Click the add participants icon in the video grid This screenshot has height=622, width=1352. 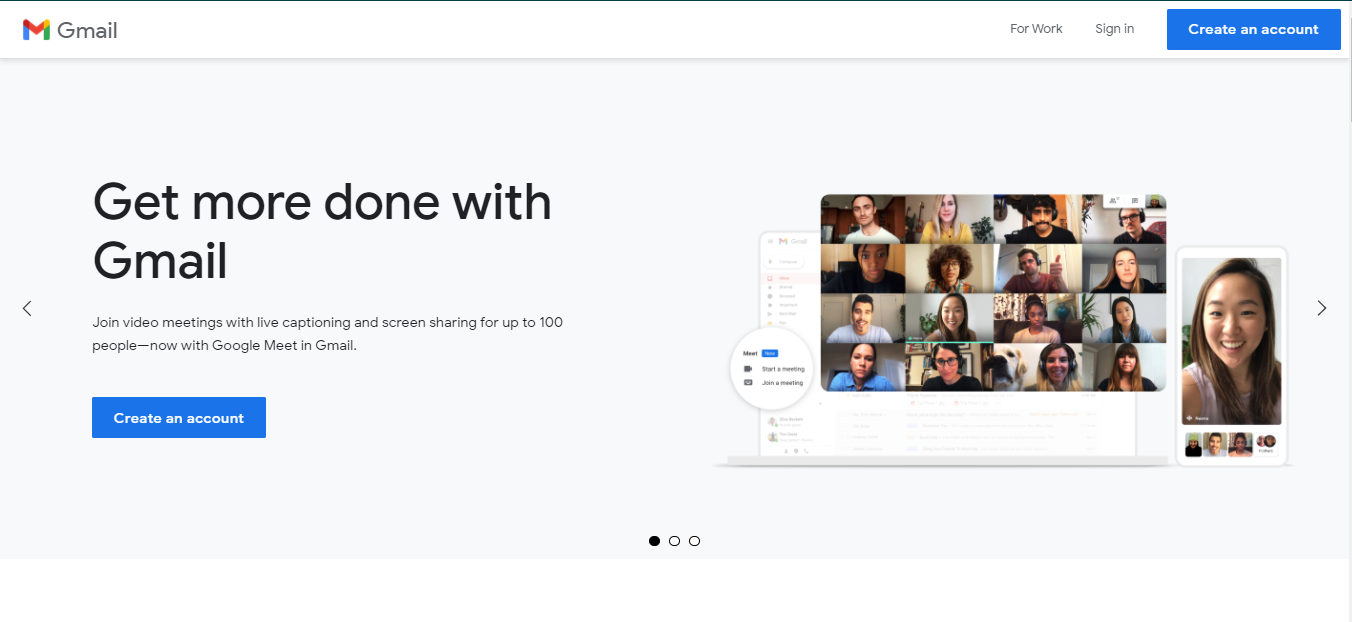click(1113, 200)
